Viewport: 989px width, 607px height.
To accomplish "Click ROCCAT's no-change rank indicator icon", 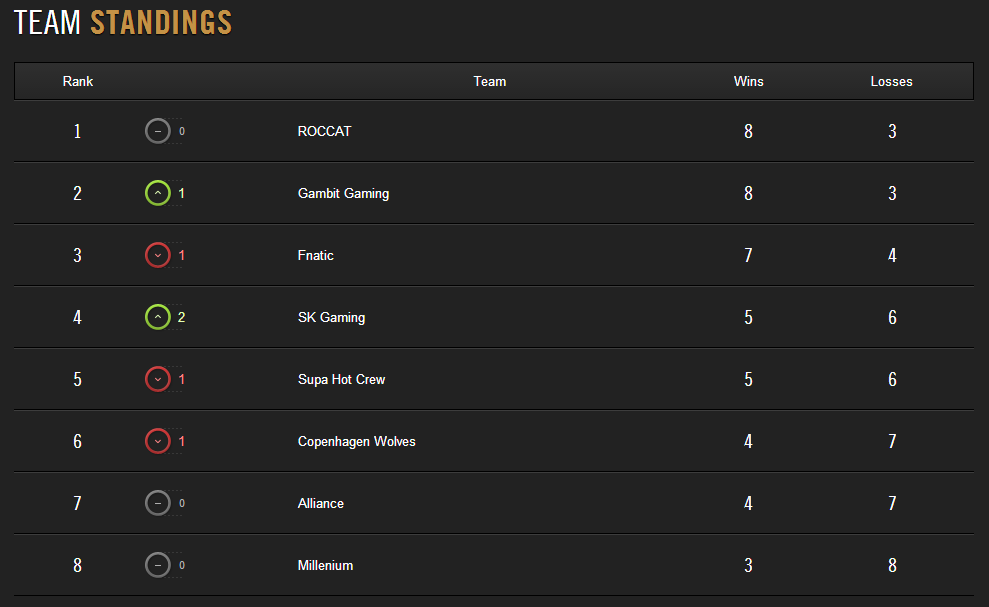I will point(158,131).
